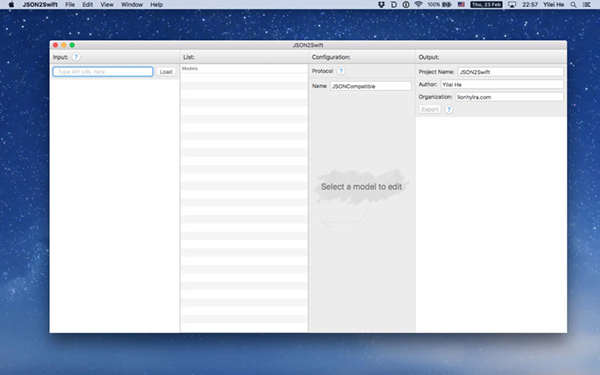Click the 22:57 clock in the menu bar
Viewport: 600px width, 375px height.
pyautogui.click(x=530, y=5)
